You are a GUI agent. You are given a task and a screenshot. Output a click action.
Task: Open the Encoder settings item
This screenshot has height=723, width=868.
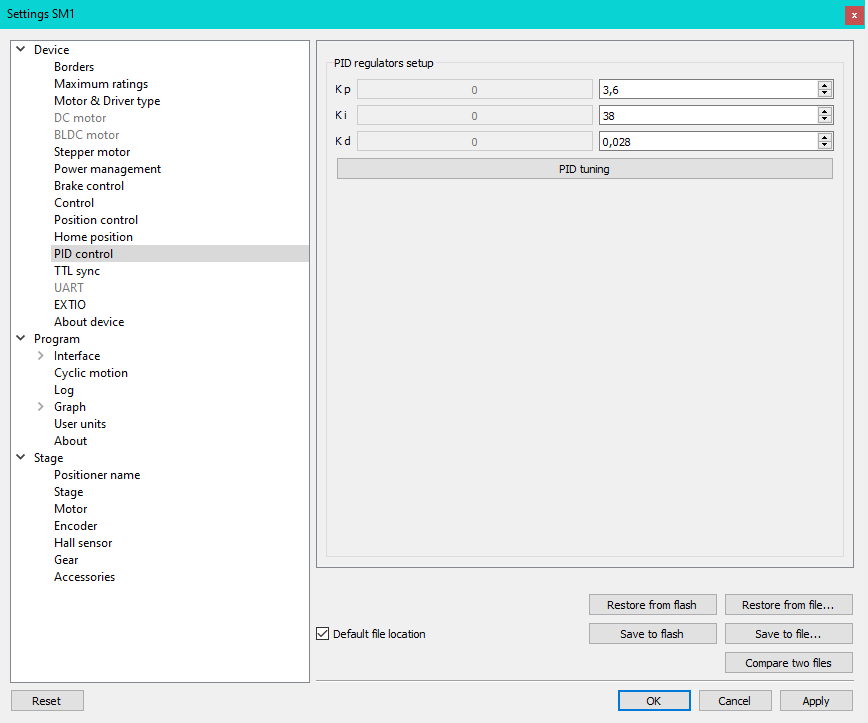point(76,526)
